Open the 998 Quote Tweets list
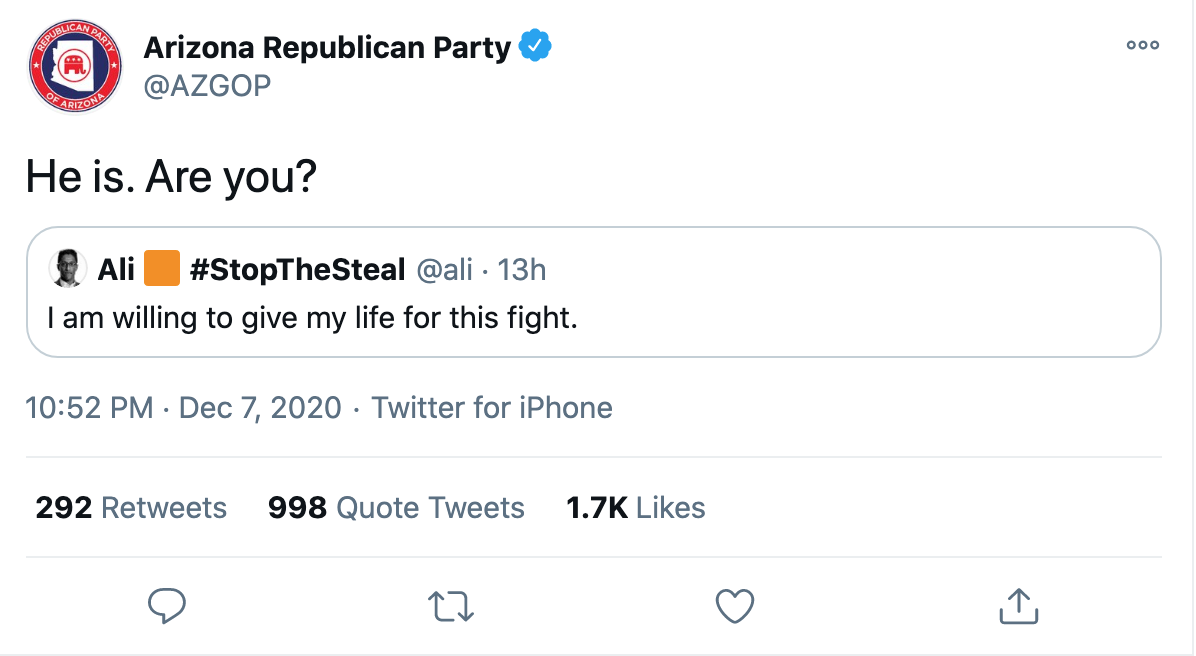Screen dimensions: 1196x656 [396, 508]
